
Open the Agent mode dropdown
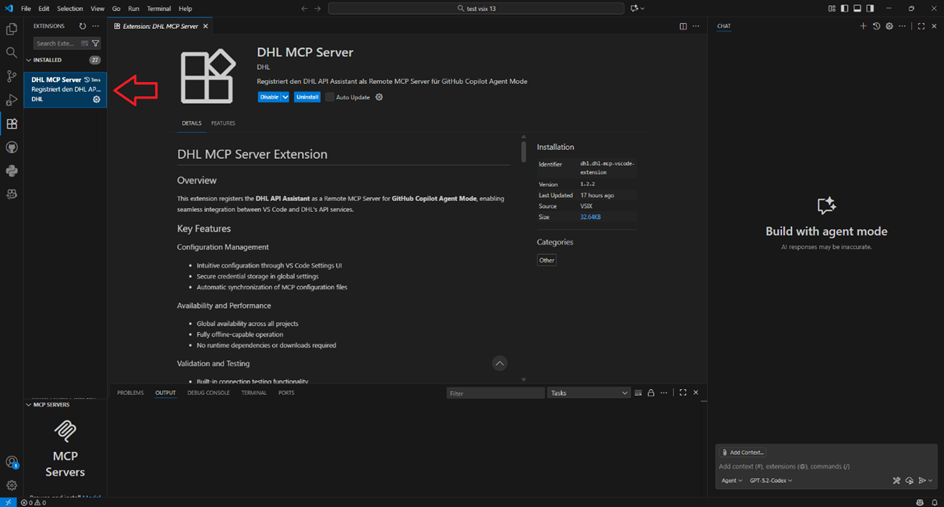point(731,481)
